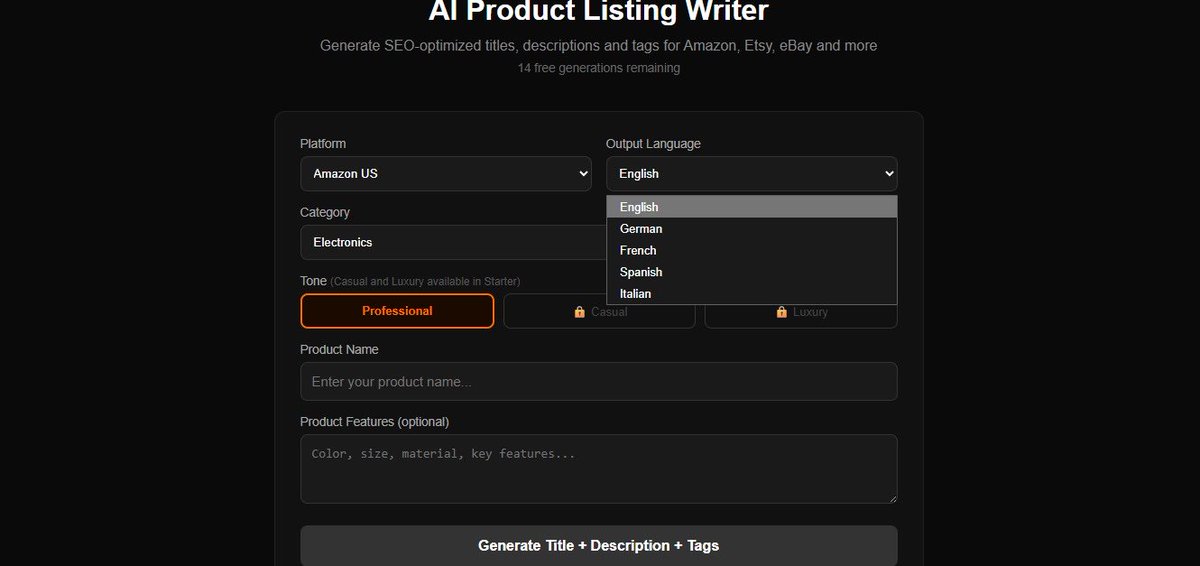The image size is (1200, 566).
Task: Click Generate Title + Description + Tags
Action: (x=599, y=546)
